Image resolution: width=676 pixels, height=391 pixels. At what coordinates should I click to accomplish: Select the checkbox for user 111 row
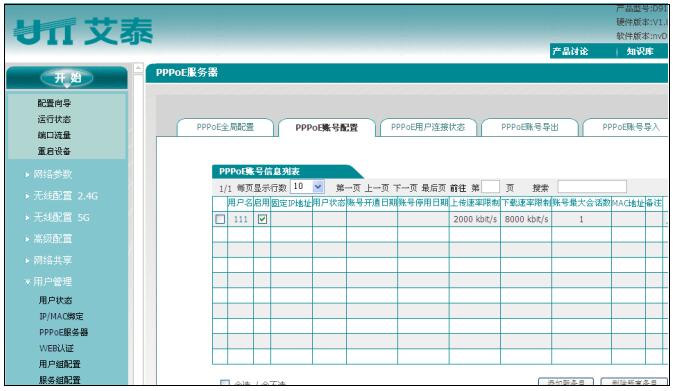(x=220, y=219)
